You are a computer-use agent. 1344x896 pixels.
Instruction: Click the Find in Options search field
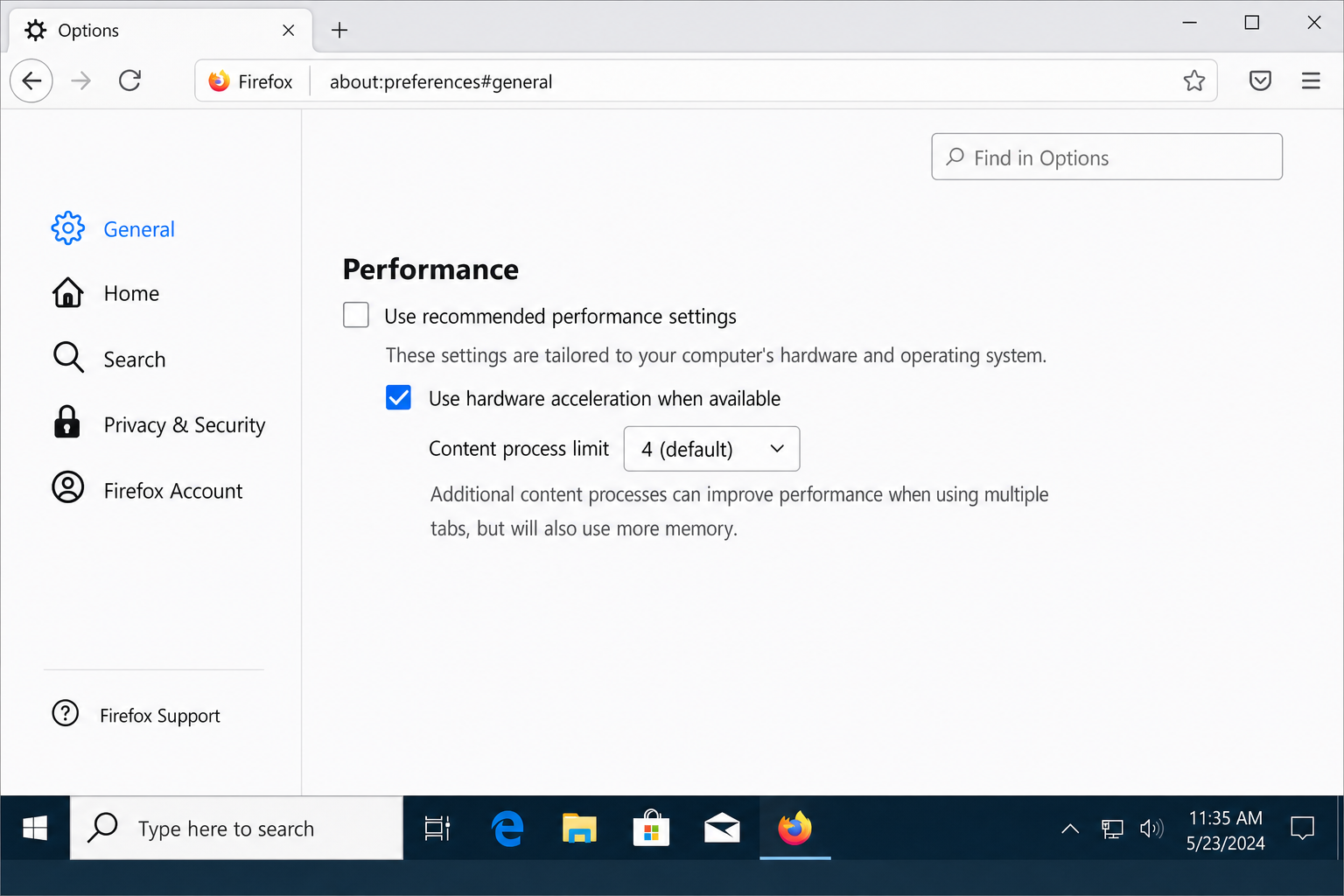pyautogui.click(x=1107, y=157)
